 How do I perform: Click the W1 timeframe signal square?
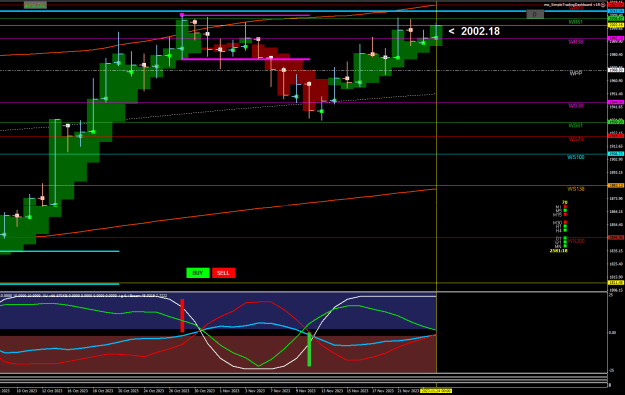[565, 242]
